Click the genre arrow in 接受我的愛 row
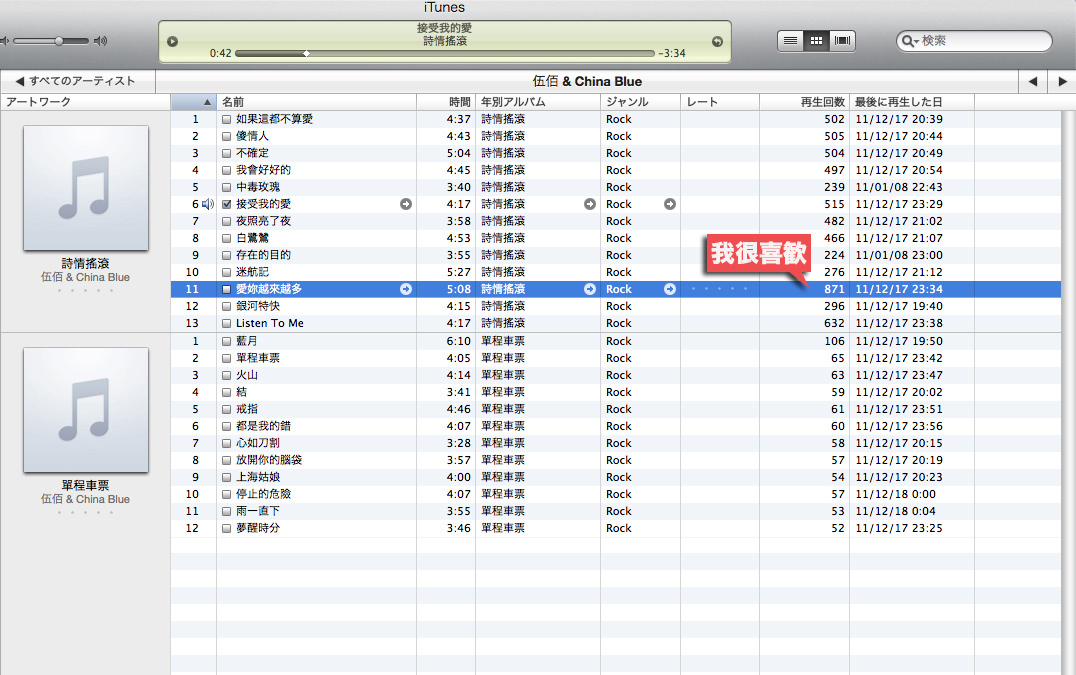Viewport: 1076px width, 675px height. [670, 204]
